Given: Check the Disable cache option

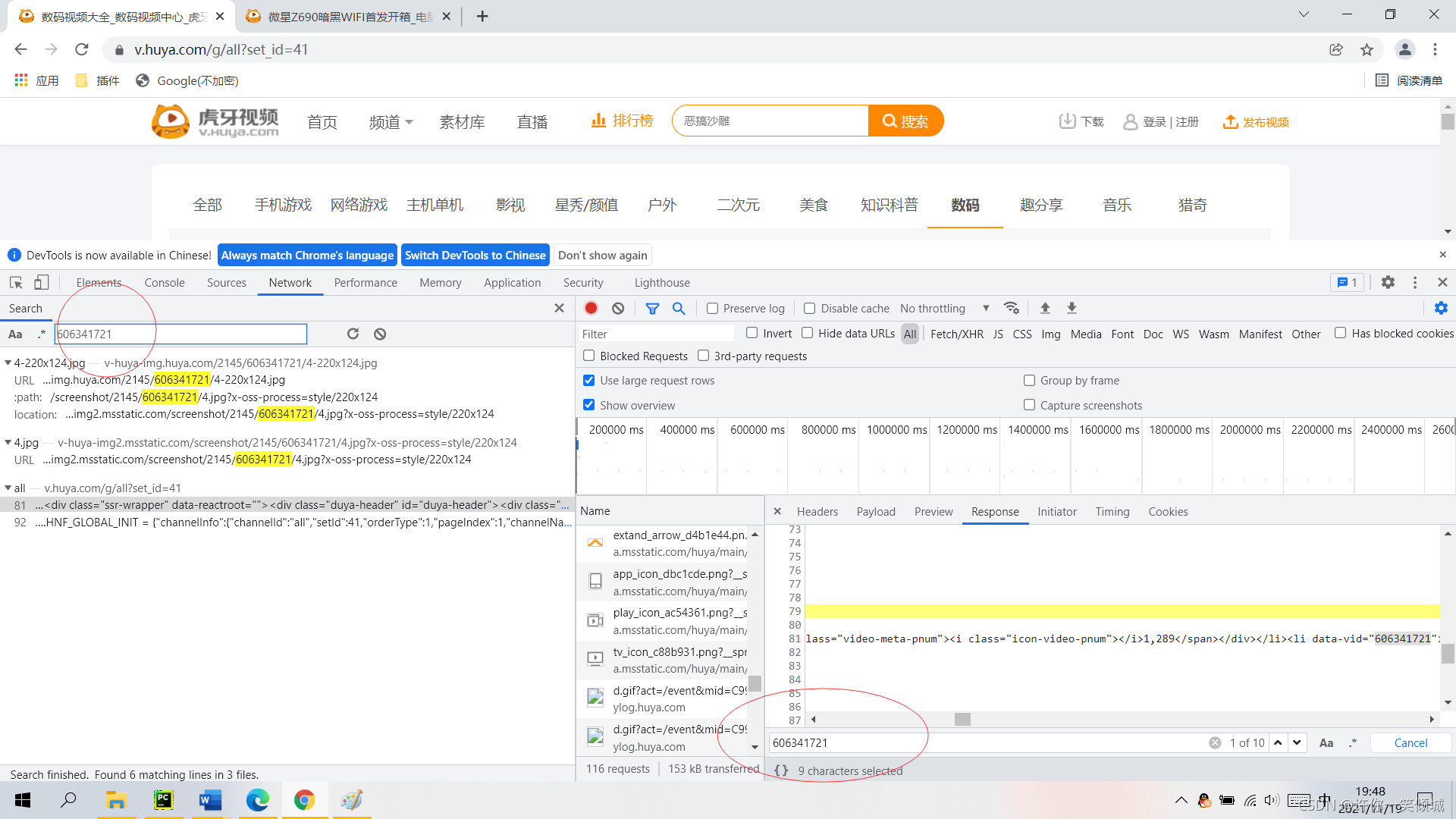Looking at the screenshot, I should point(810,309).
